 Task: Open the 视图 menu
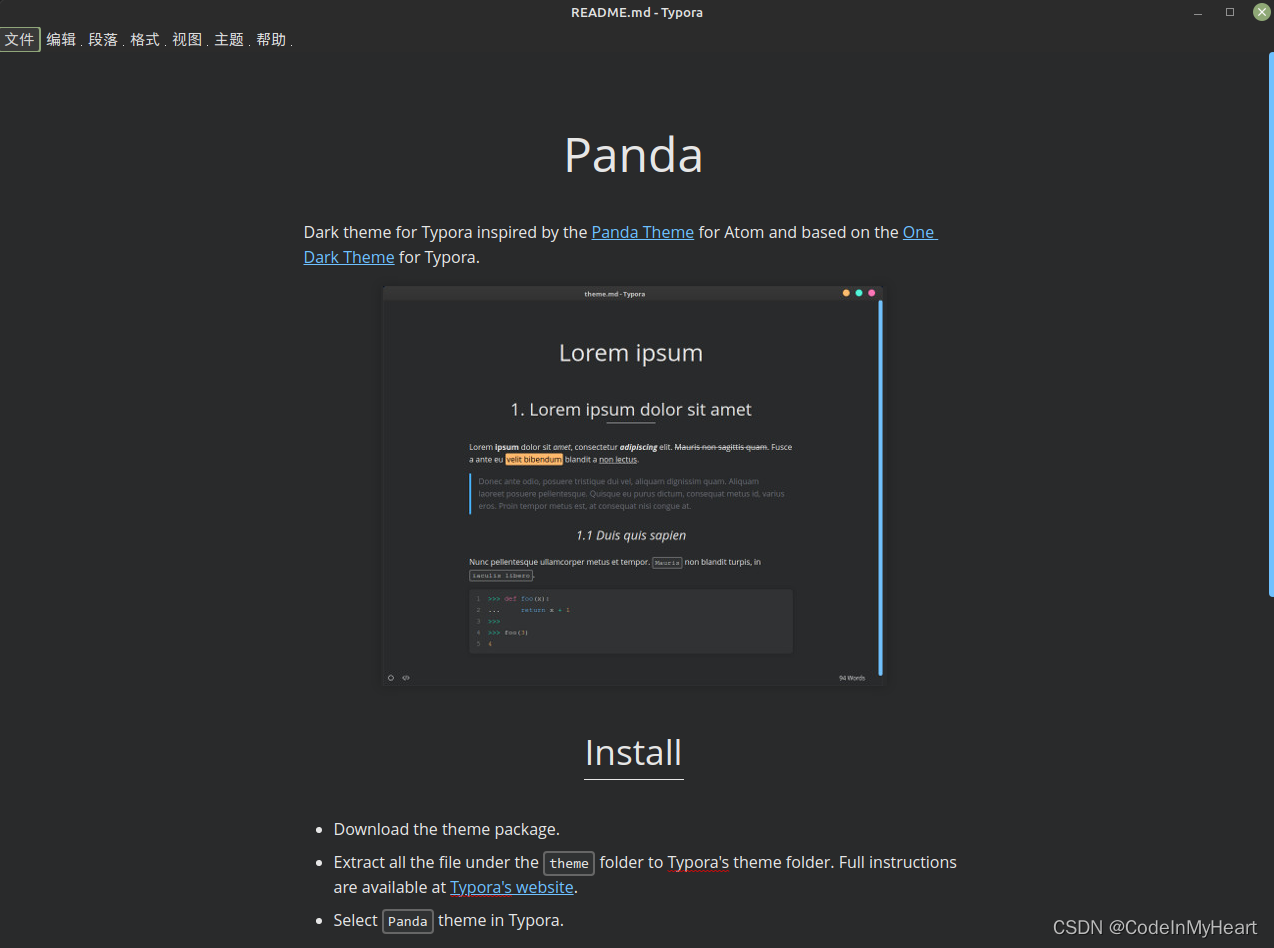click(187, 40)
